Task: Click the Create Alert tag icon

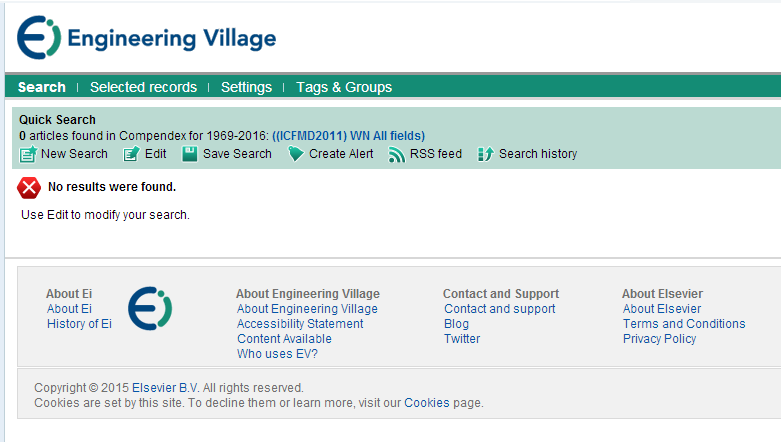Action: point(295,154)
